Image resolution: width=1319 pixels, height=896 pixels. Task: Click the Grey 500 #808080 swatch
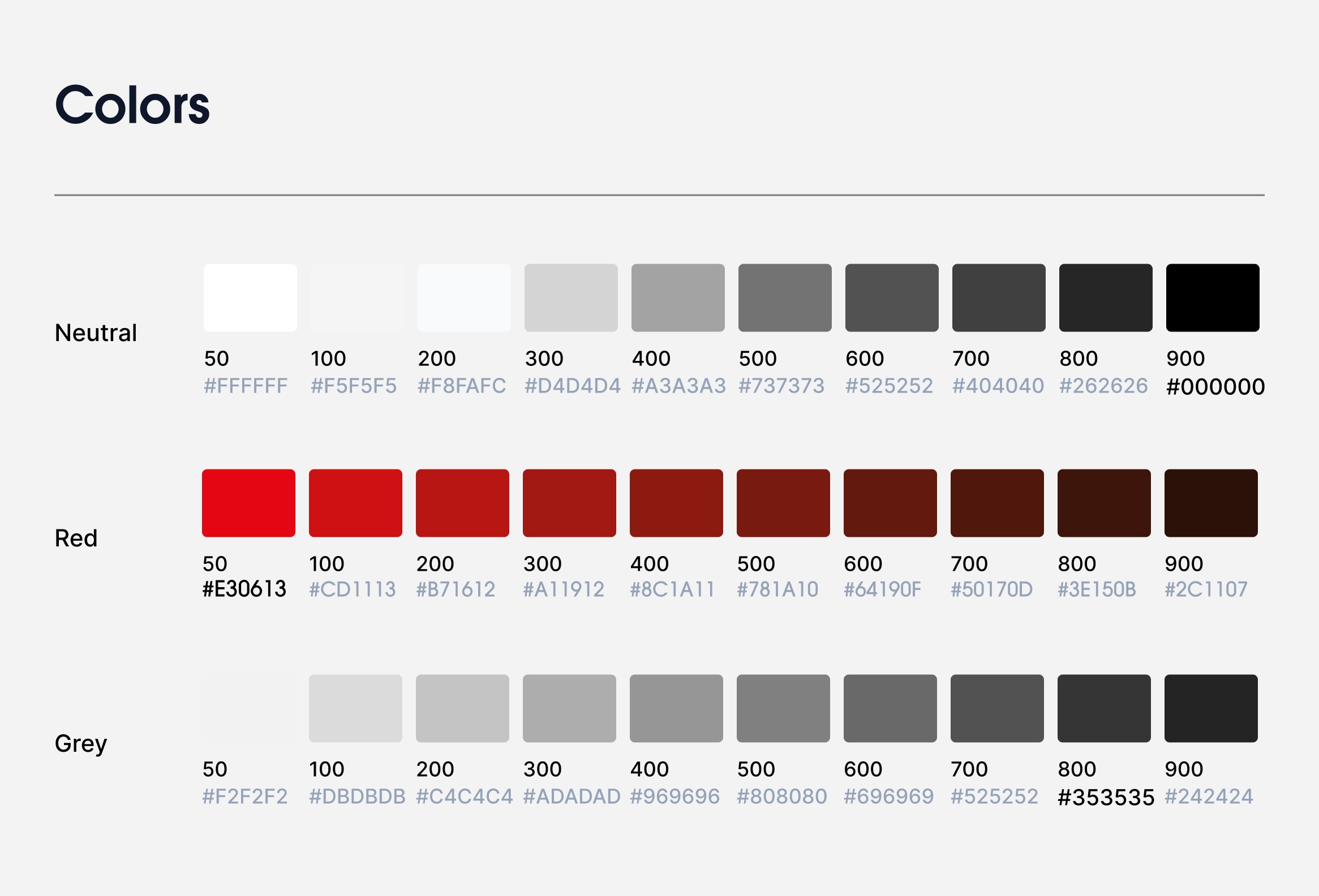point(783,708)
